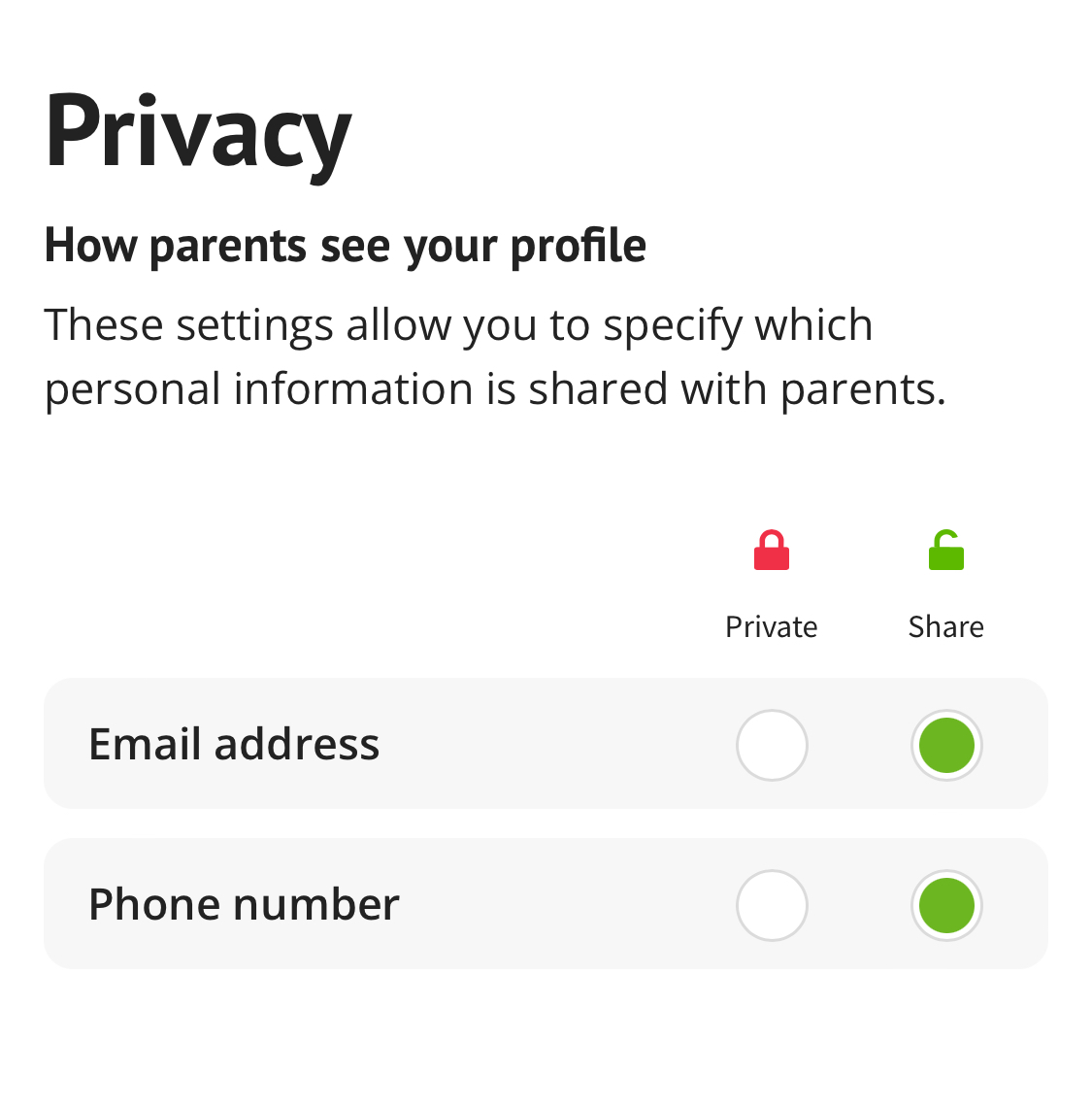Set Phone number to Private
Image resolution: width=1092 pixels, height=1108 pixels.
(x=772, y=905)
